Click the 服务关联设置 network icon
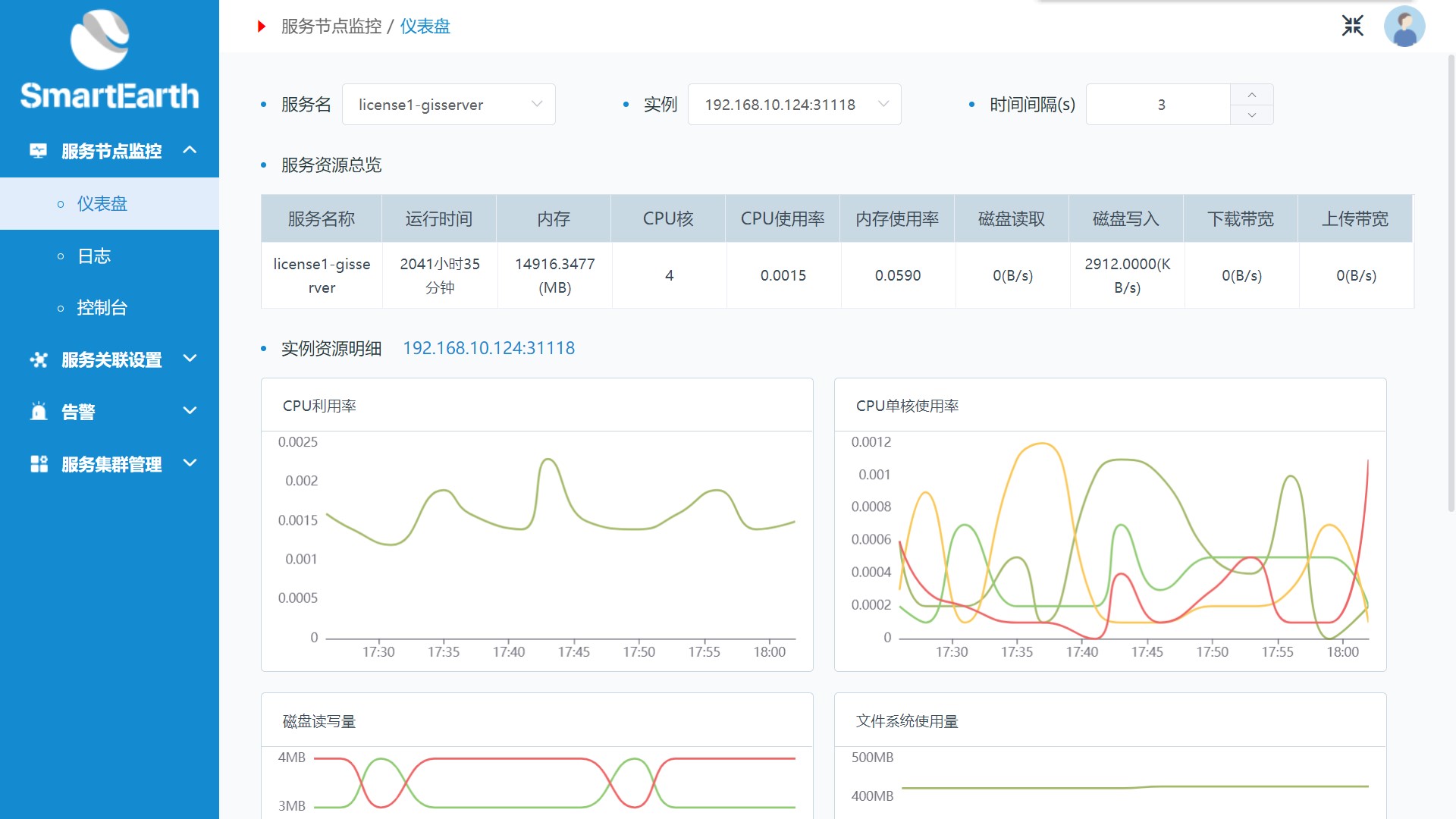The width and height of the screenshot is (1456, 819). click(38, 359)
